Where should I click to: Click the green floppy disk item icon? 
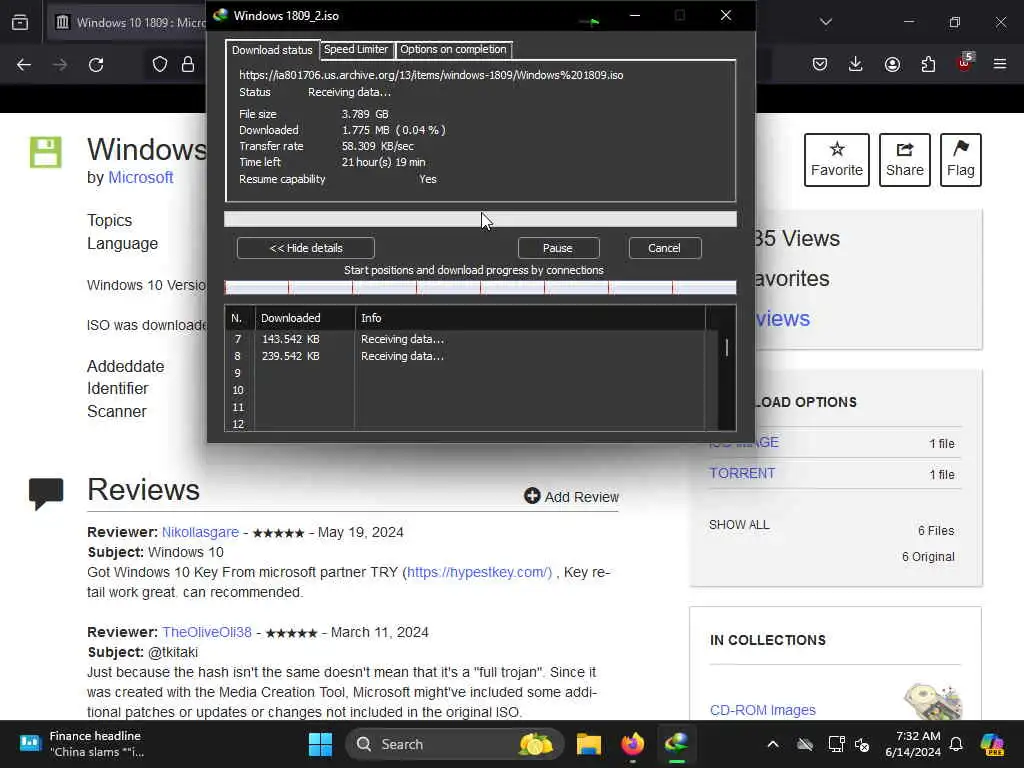point(46,152)
